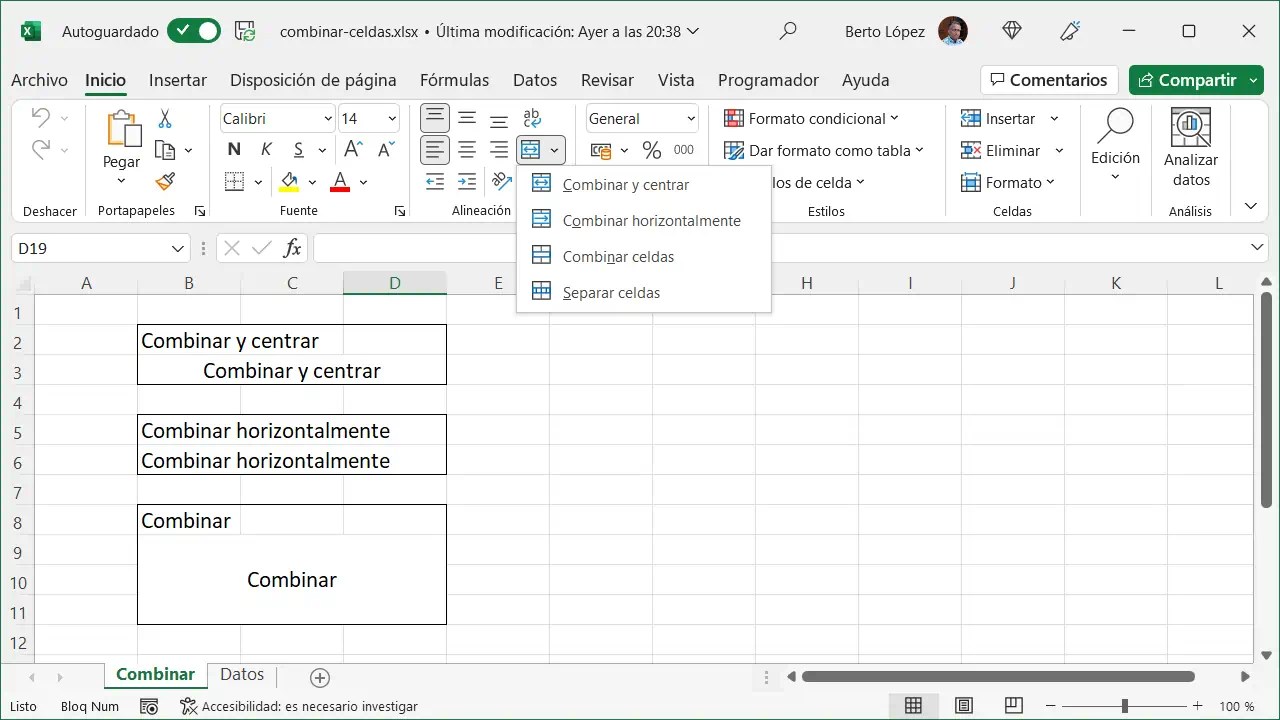Select the Cortar (scissors) icon
Image resolution: width=1280 pixels, height=720 pixels.
coord(167,118)
